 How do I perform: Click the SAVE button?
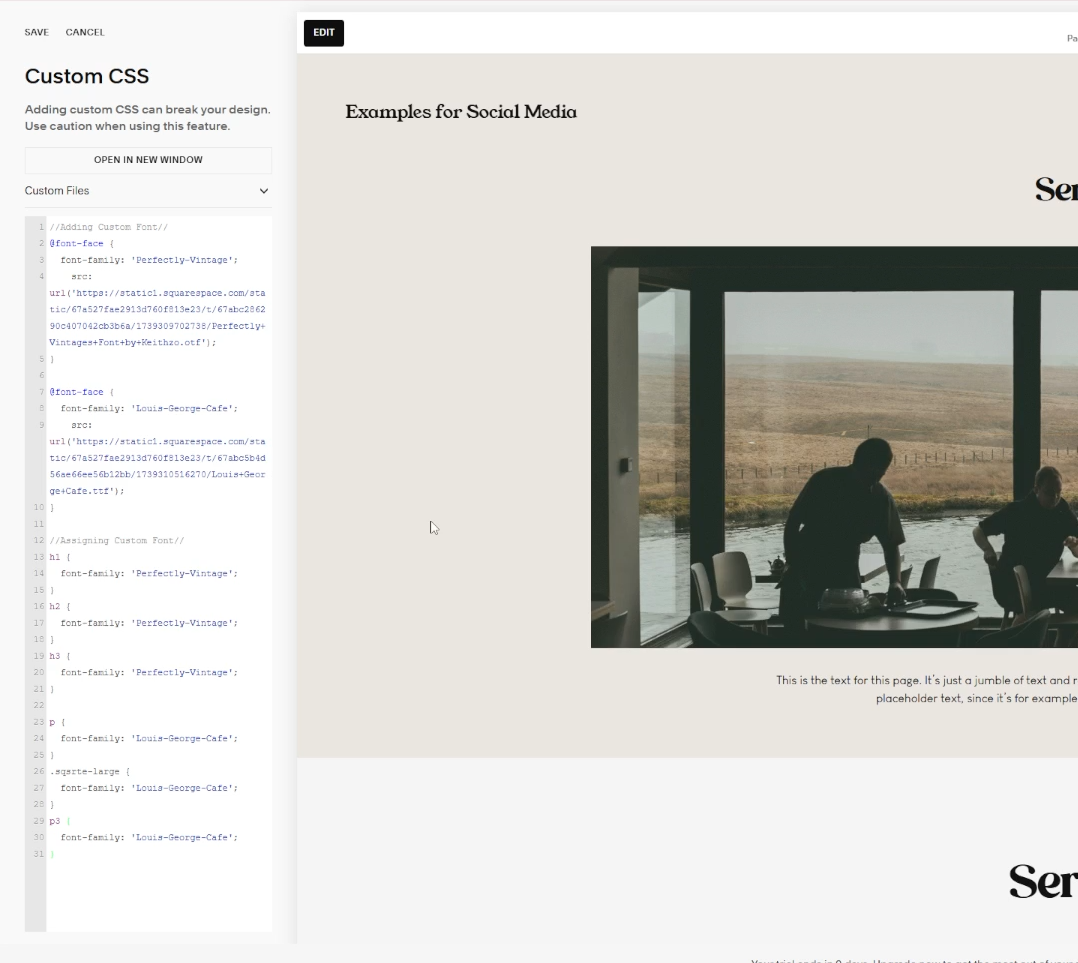[x=36, y=32]
